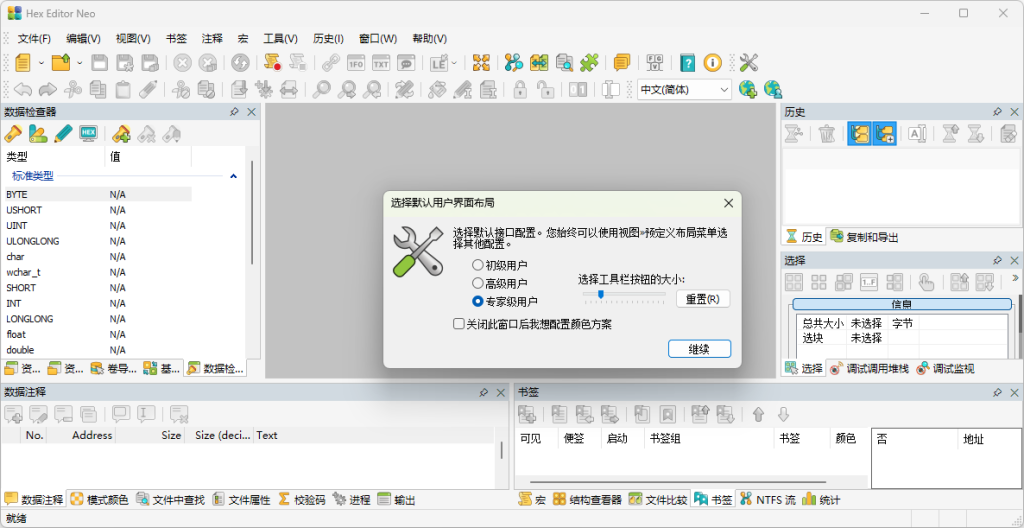The width and height of the screenshot is (1024, 528).
Task: Click the scissors Cut toolbar icon
Action: (x=73, y=90)
